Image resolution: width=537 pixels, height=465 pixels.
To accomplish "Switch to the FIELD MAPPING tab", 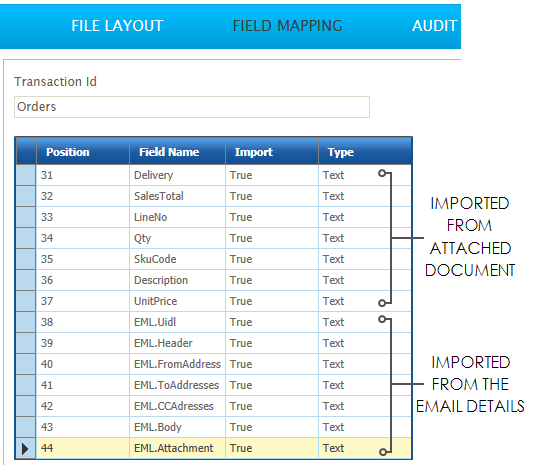I will [287, 26].
